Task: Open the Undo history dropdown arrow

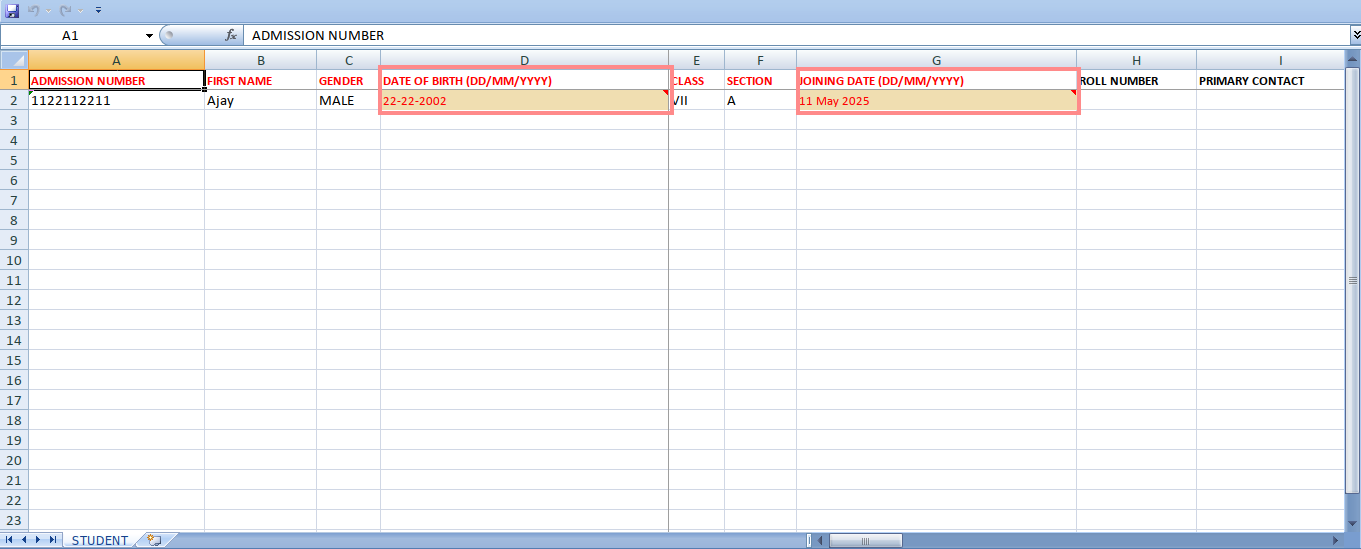Action: (46, 10)
